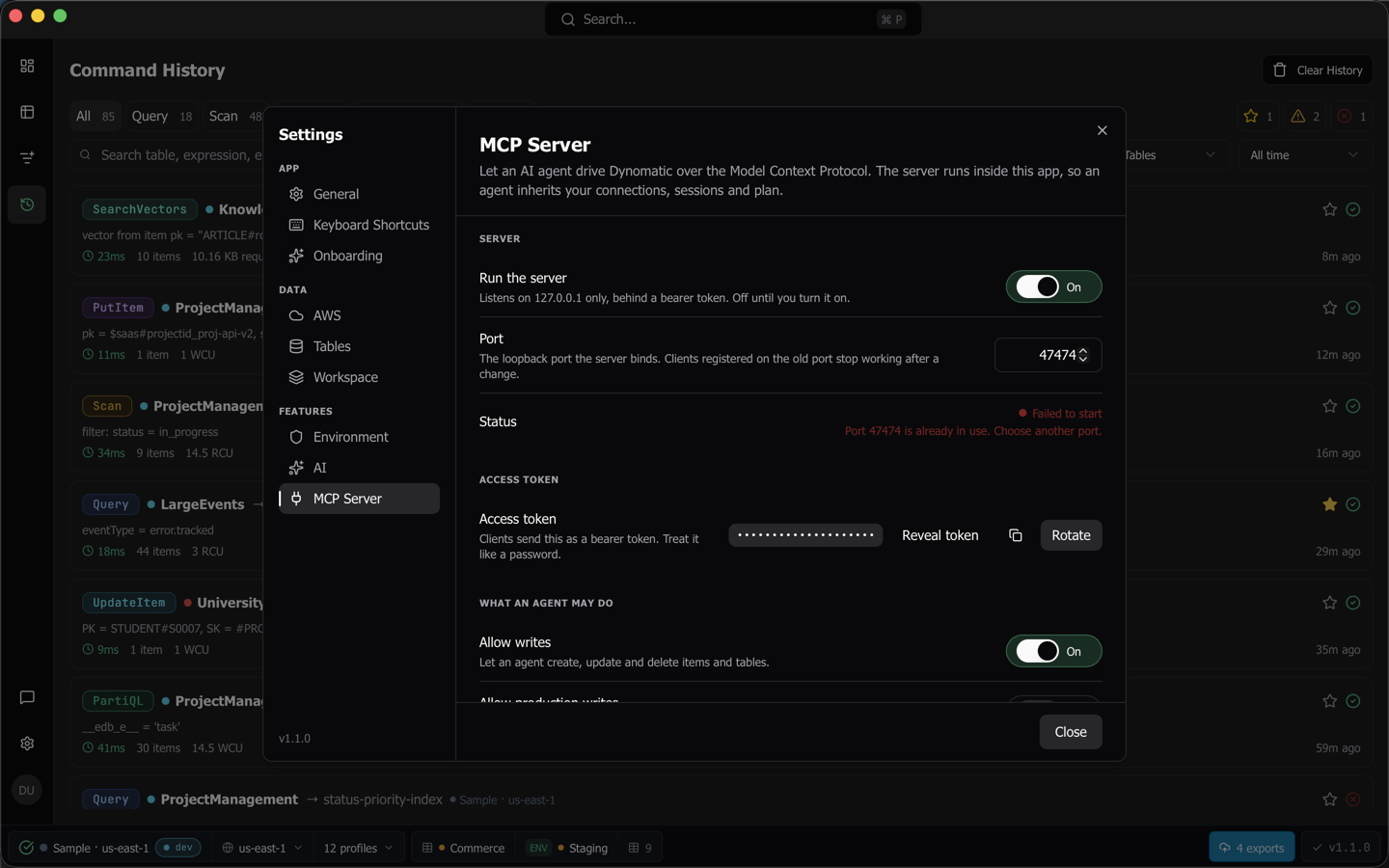Expand the 12 profiles dropdown
Viewport: 1389px width, 868px height.
click(x=358, y=848)
